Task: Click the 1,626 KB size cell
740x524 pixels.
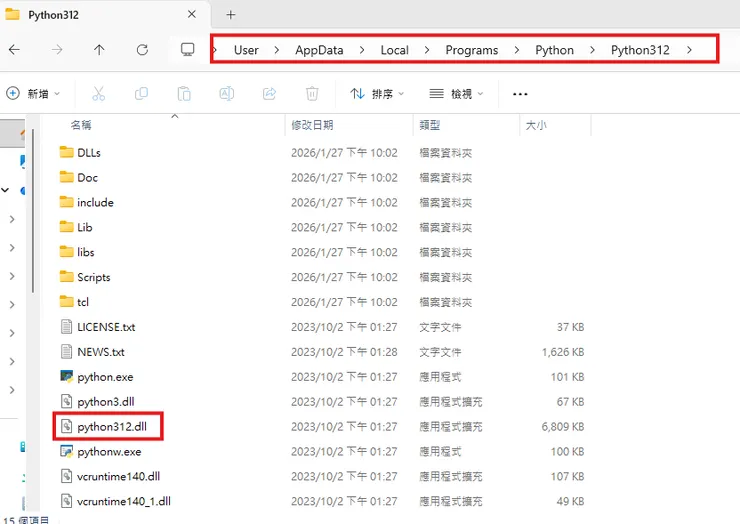Action: [563, 352]
